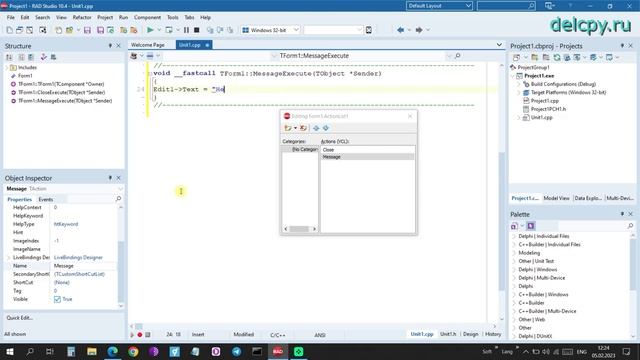
Task: Toggle the Visible True checkbox
Action: pos(57,299)
